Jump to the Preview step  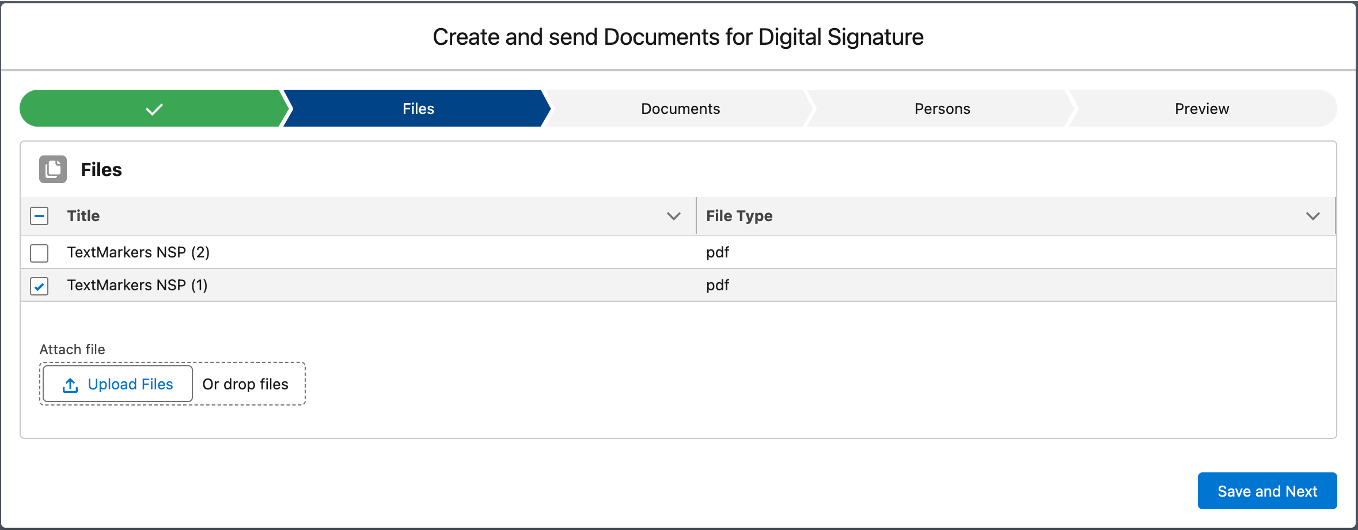tap(1201, 109)
